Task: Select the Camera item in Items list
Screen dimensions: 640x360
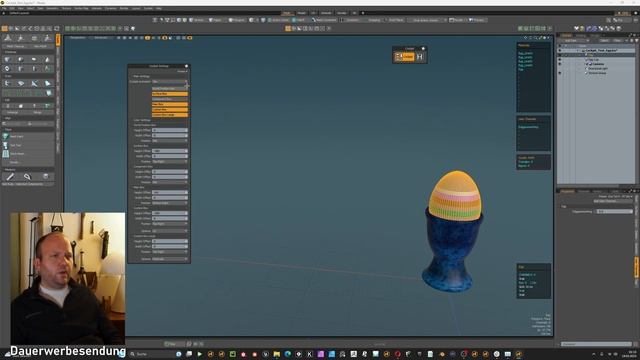Action: [x=597, y=64]
